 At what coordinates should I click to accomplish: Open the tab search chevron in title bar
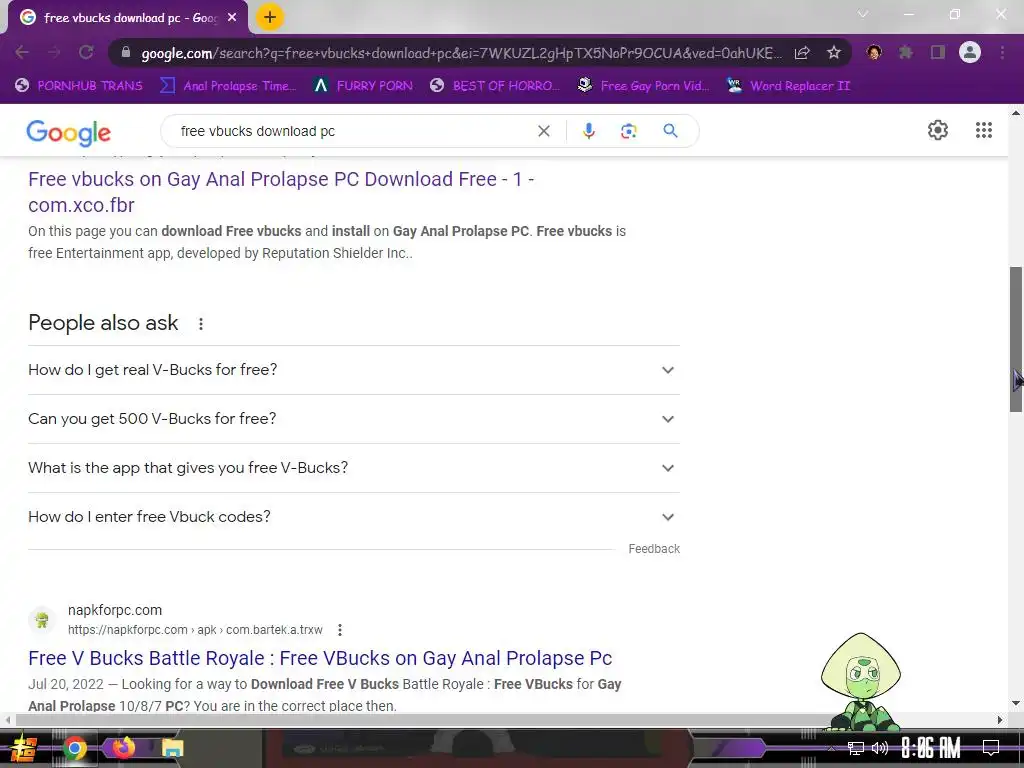(862, 14)
